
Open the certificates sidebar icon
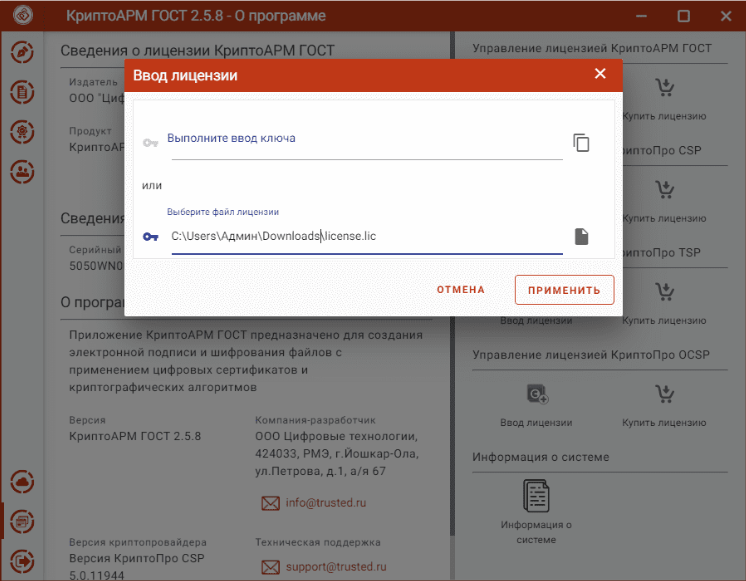click(x=22, y=132)
